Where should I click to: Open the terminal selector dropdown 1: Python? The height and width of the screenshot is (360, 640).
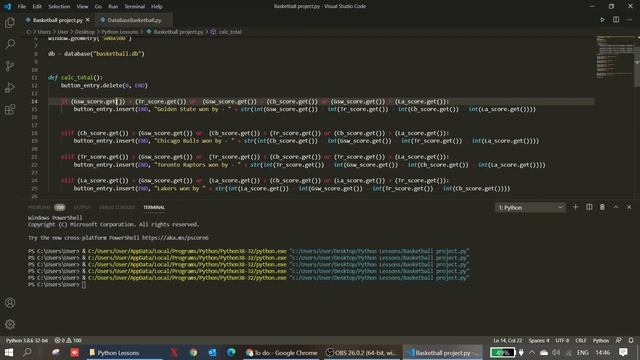pos(530,207)
